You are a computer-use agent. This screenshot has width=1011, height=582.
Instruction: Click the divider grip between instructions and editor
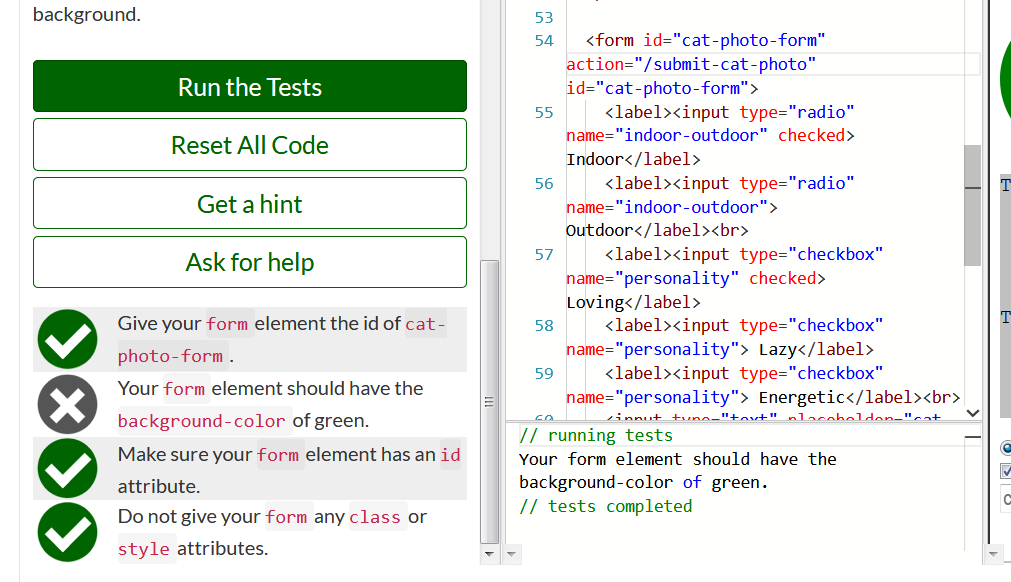490,402
